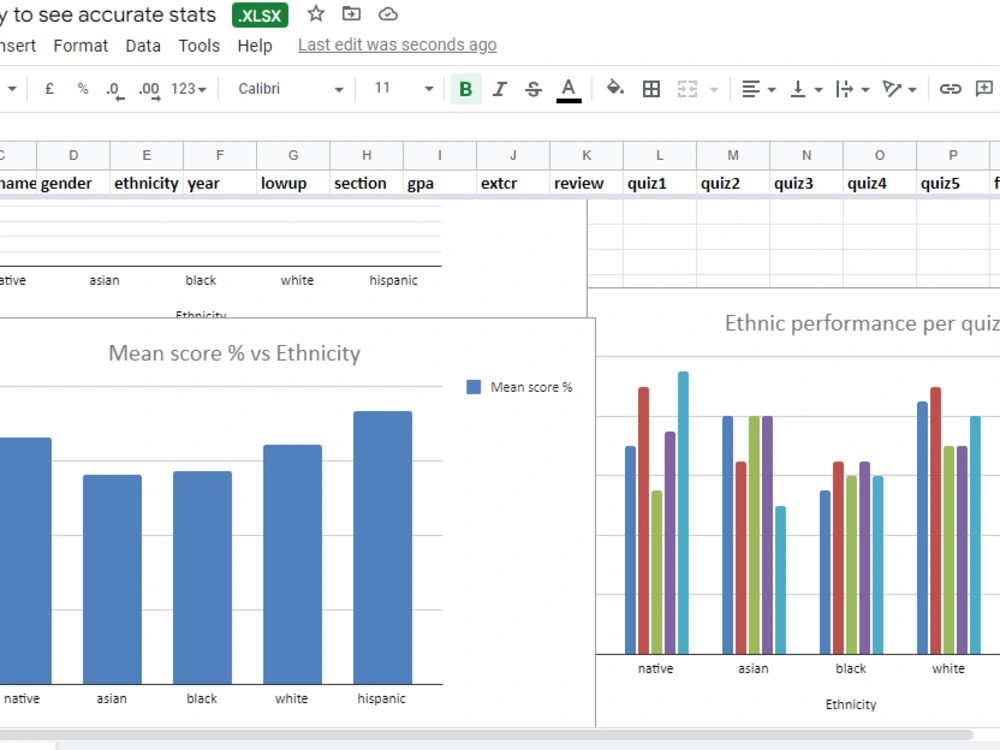Open the font size 11 dropdown
Screen dimensions: 1000x750
click(x=404, y=89)
